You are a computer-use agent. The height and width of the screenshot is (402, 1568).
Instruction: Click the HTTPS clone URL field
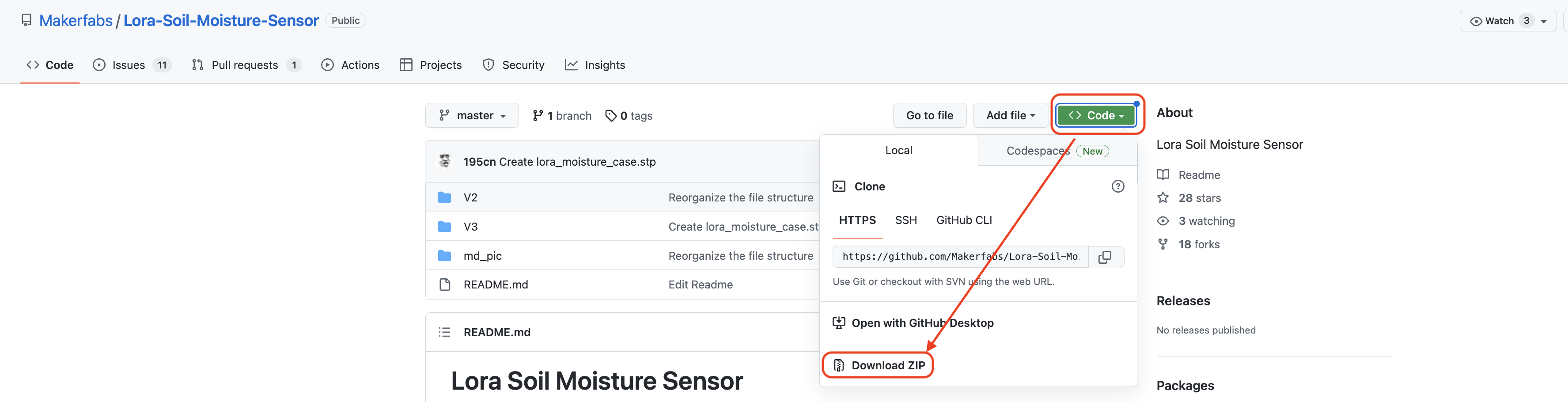pyautogui.click(x=959, y=257)
